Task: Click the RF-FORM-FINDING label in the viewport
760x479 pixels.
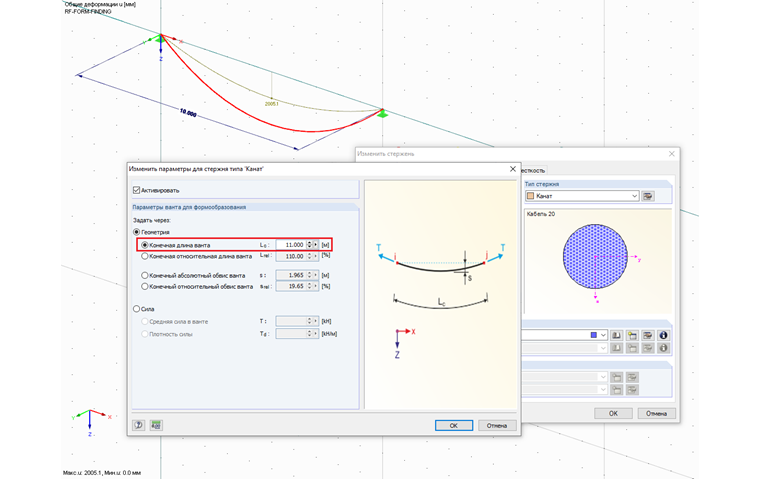Action: (88, 11)
